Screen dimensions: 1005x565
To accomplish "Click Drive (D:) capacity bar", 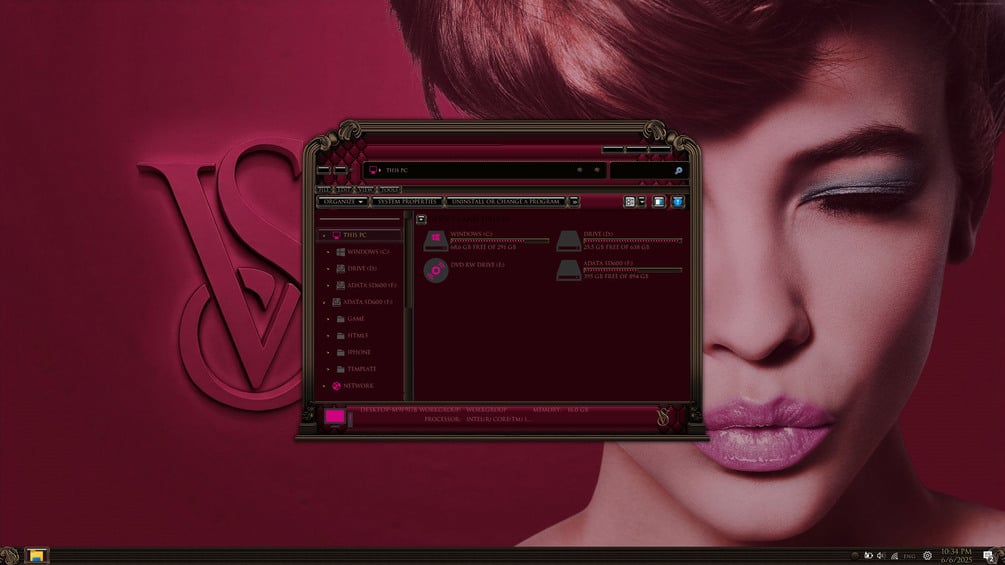I will [x=633, y=241].
